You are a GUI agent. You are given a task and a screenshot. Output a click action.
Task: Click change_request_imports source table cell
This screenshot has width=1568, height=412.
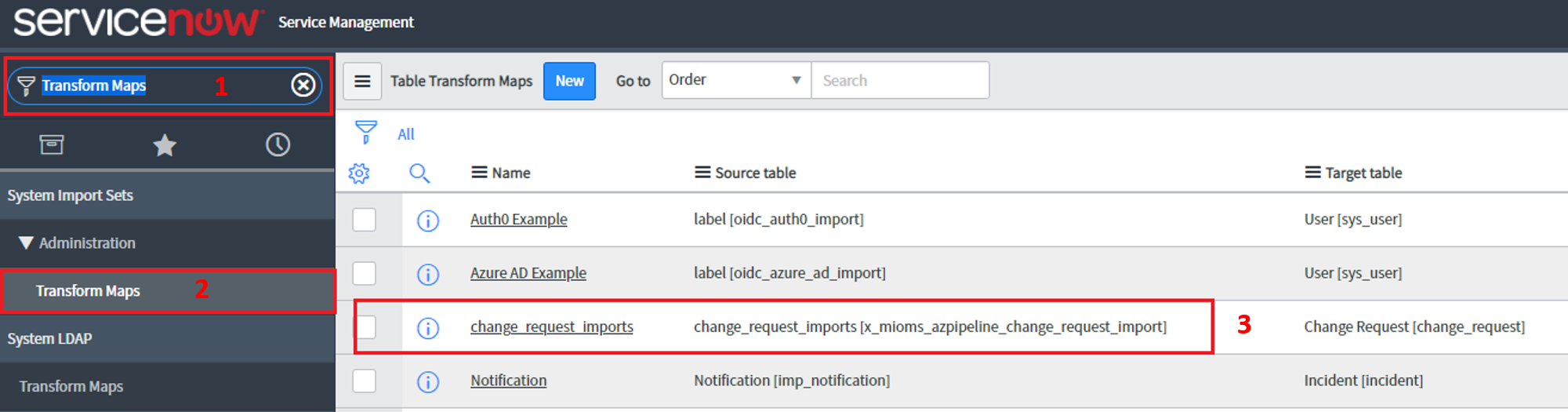[x=930, y=327]
